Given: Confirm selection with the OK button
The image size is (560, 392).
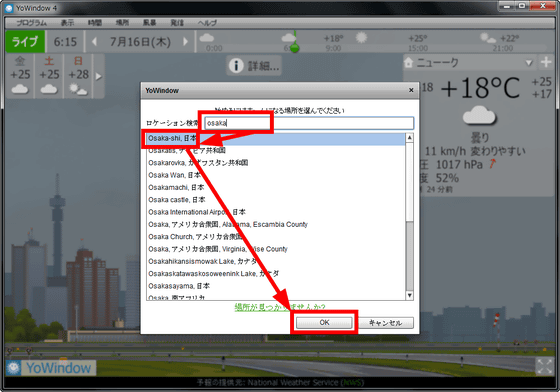Looking at the screenshot, I should [x=324, y=322].
